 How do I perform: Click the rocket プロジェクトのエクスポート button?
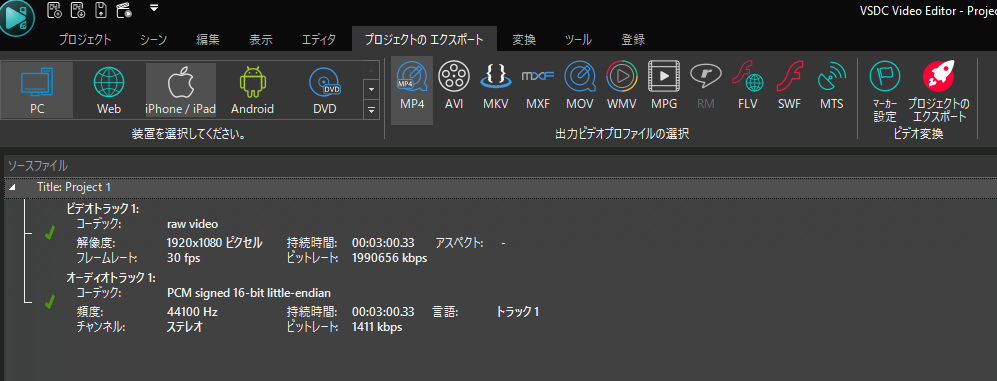pyautogui.click(x=938, y=90)
